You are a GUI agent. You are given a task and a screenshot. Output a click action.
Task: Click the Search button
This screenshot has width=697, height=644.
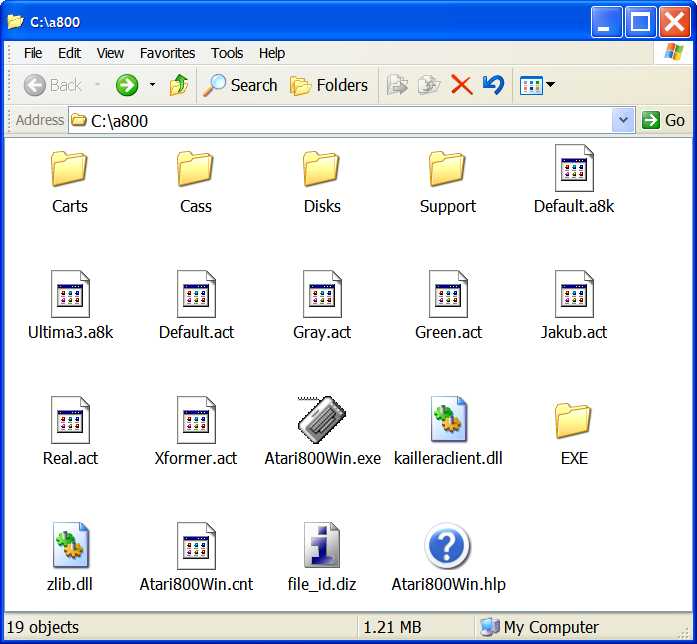pyautogui.click(x=240, y=85)
